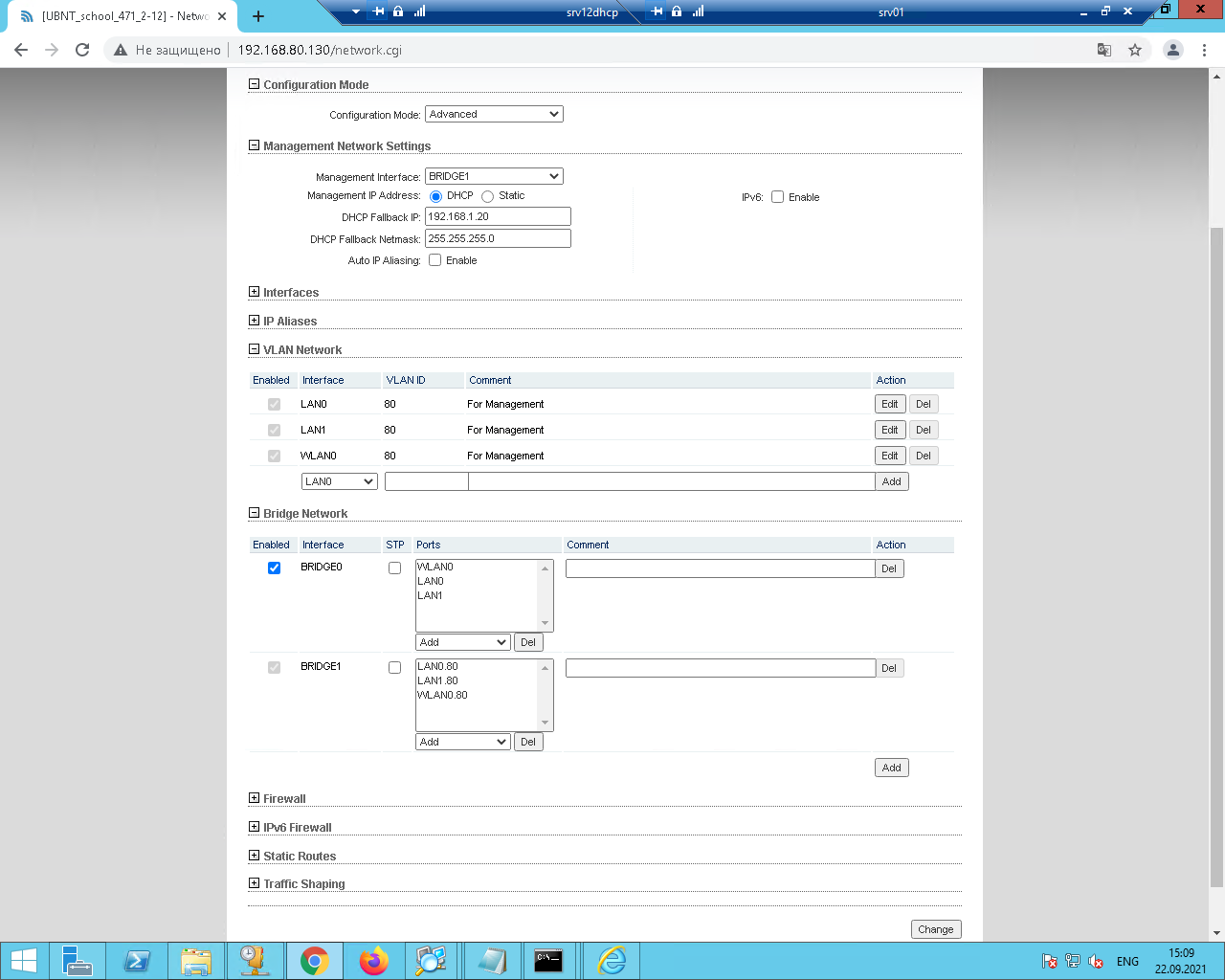Screen dimensions: 1225x980
Task: Toggle Enabled checkbox for LAN0 VLAN row
Action: coord(275,404)
